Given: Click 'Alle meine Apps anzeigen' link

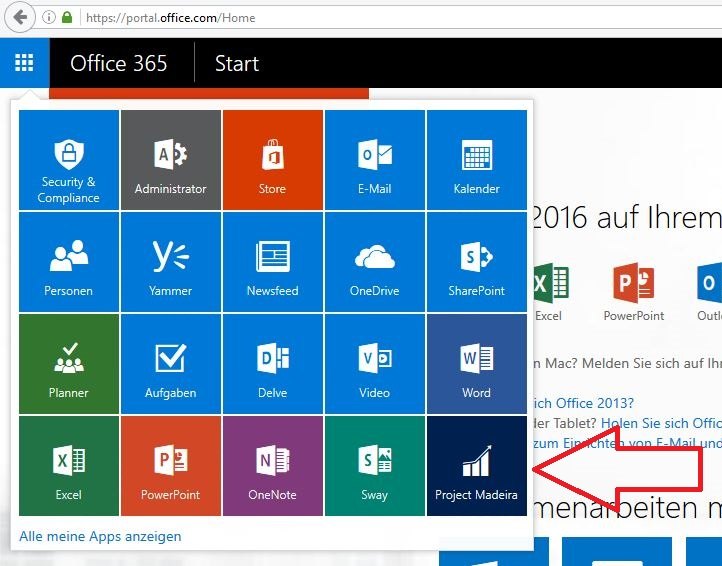Looking at the screenshot, I should click(x=100, y=537).
